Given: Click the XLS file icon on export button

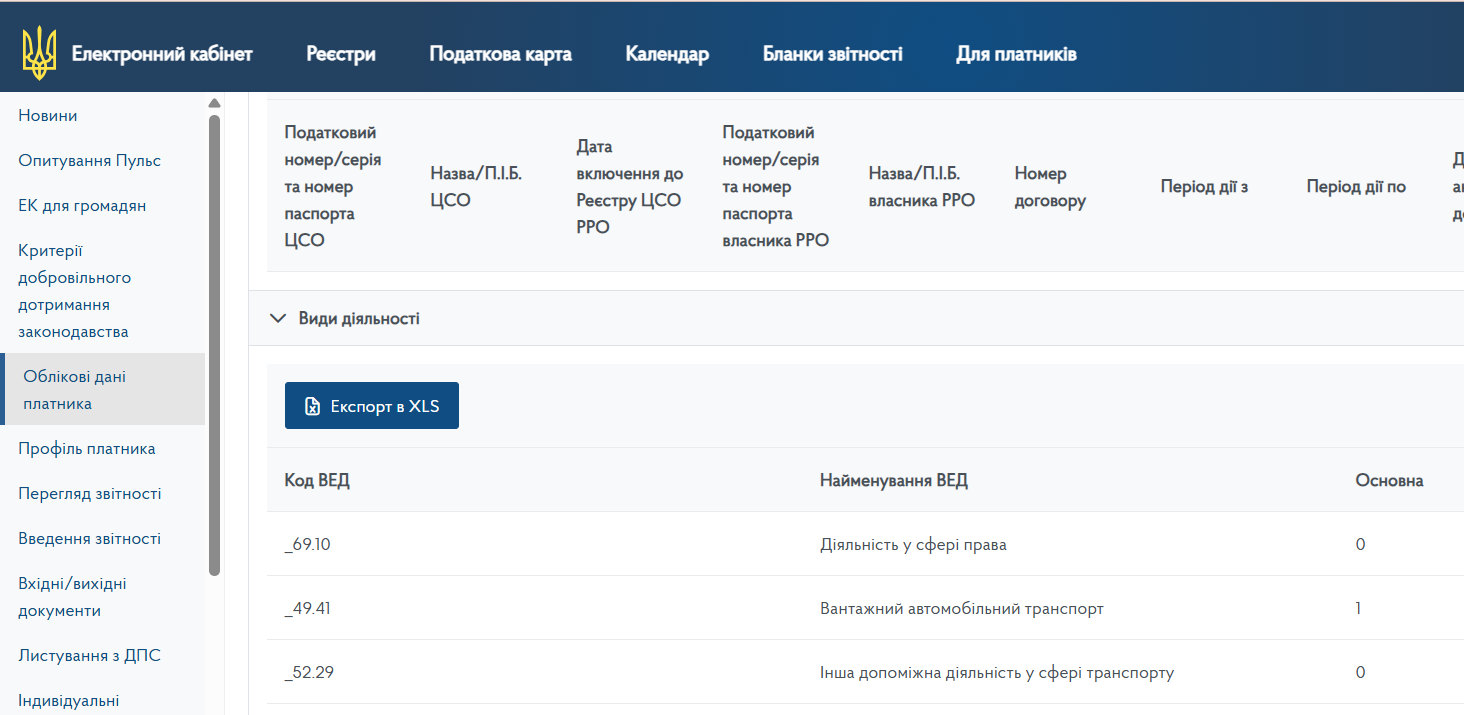Looking at the screenshot, I should point(313,406).
